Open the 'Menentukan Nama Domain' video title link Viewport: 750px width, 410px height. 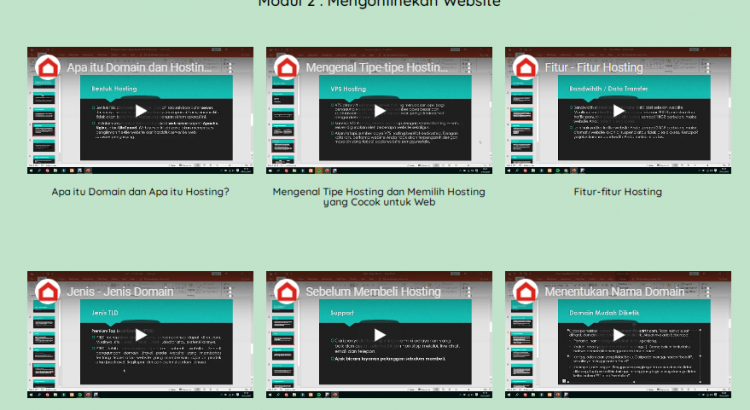pyautogui.click(x=612, y=292)
